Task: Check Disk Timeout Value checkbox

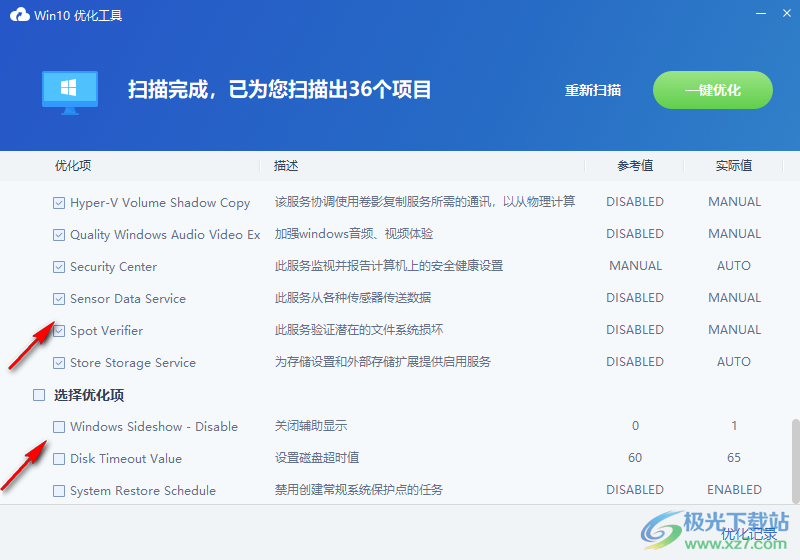Action: [x=59, y=459]
